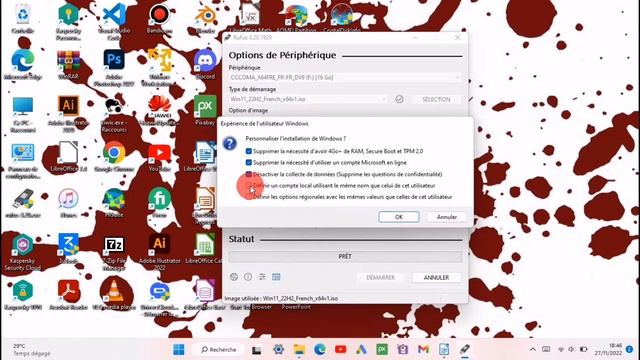640x360 pixels.
Task: Click the DÉMARRER button in Rufus
Action: 380,278
